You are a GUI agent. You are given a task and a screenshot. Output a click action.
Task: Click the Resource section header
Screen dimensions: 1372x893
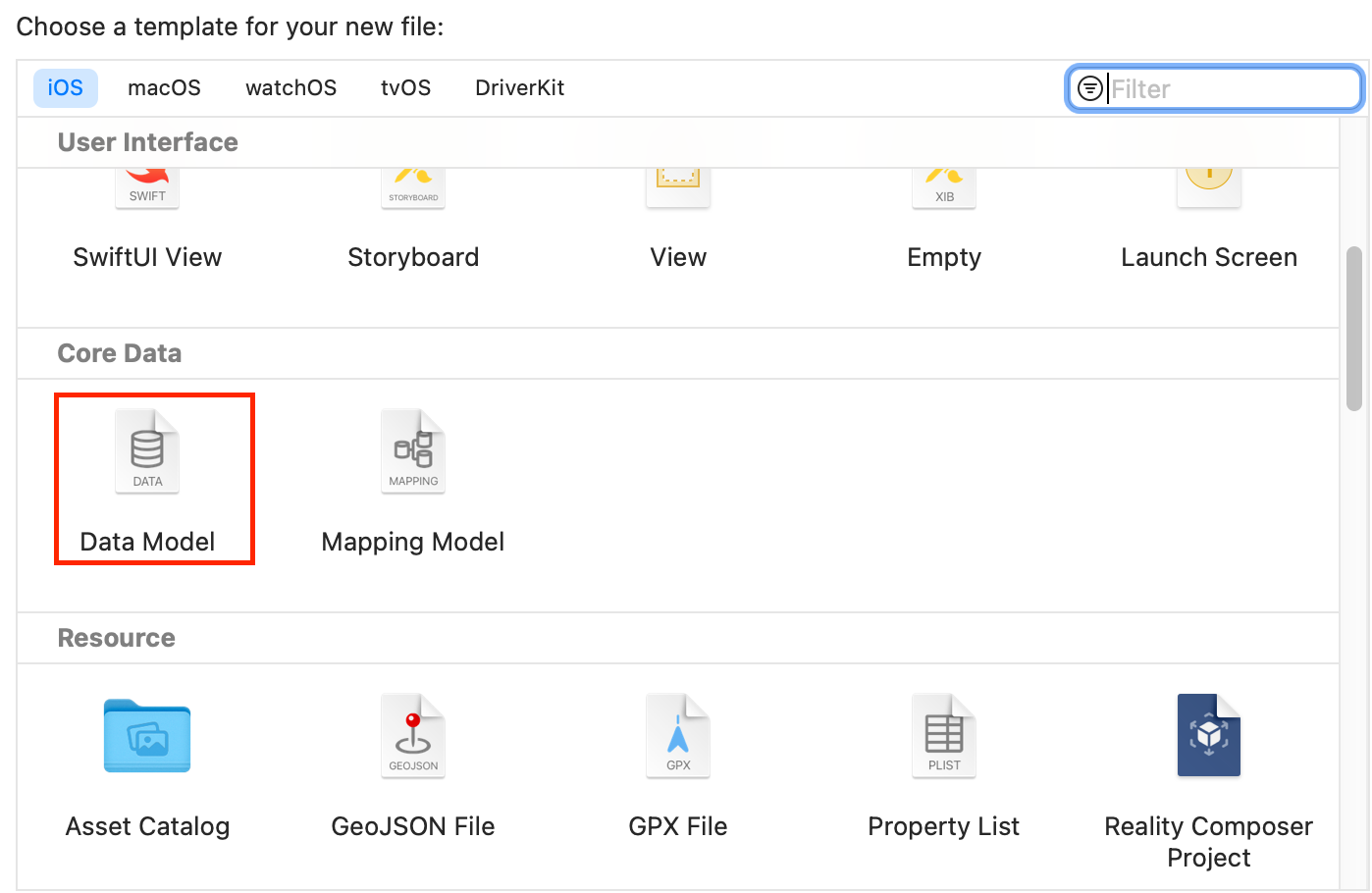[x=117, y=638]
